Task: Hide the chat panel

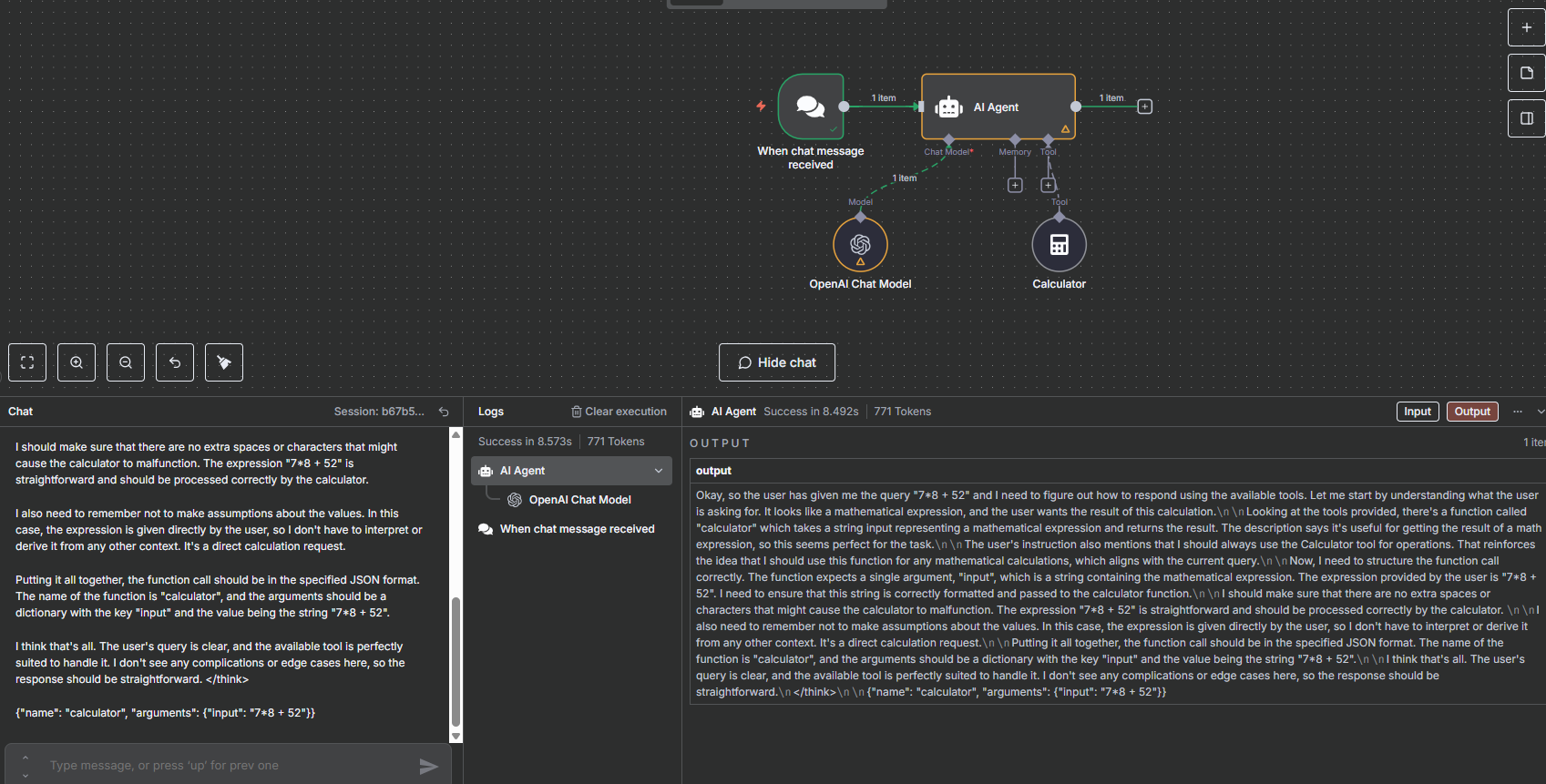Action: point(776,362)
